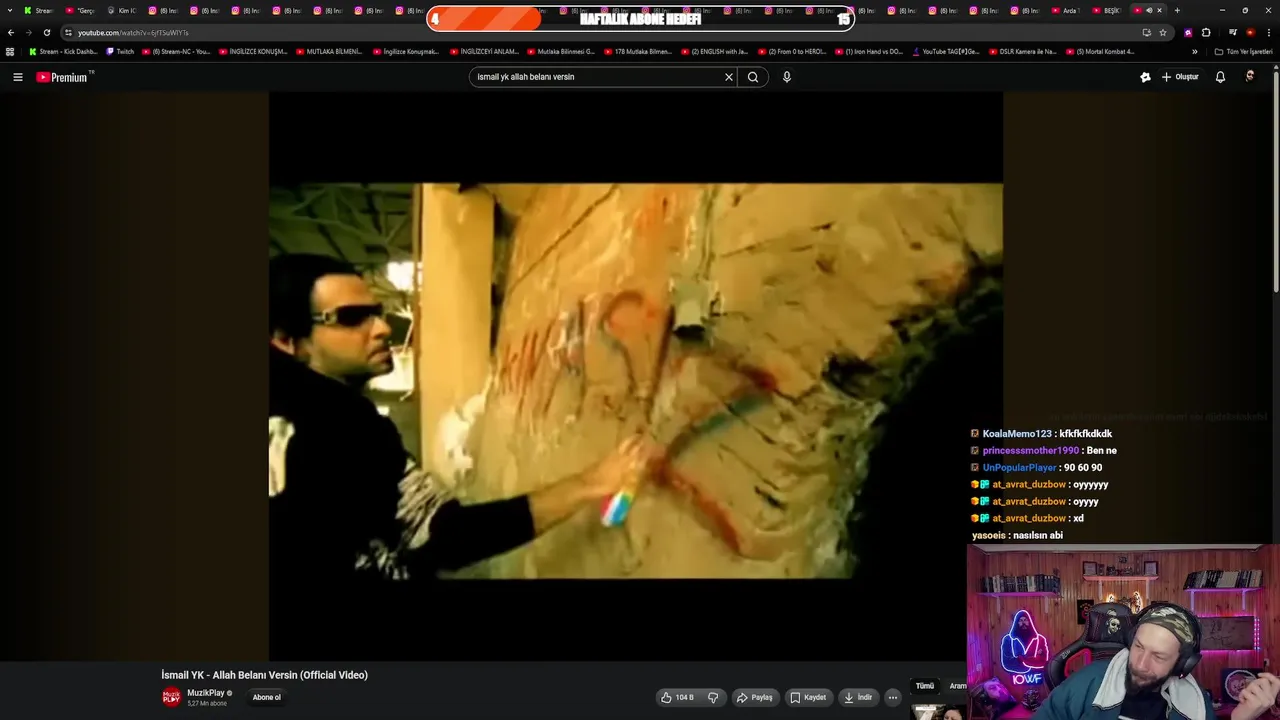Open the Mortal Kombat 4 bookmark
1280x720 pixels.
tap(1100, 51)
